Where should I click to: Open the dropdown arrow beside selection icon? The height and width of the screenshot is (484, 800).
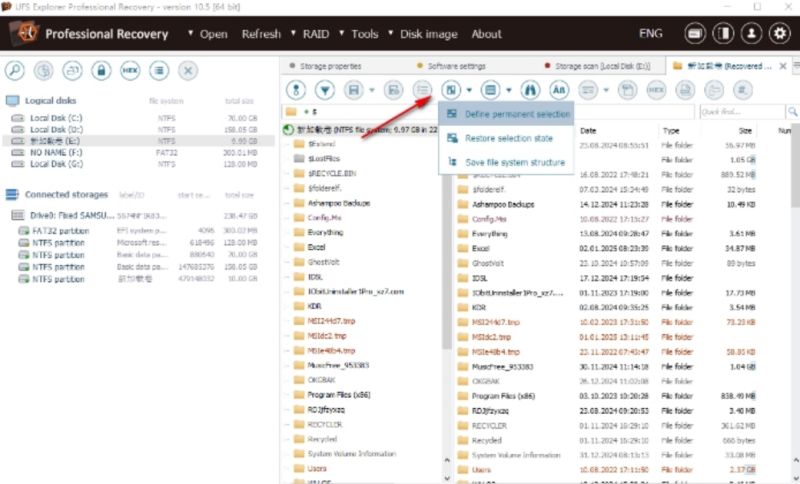[469, 90]
